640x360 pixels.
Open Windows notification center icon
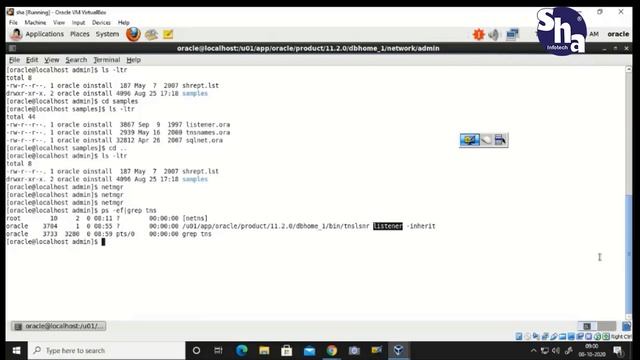pos(618,351)
